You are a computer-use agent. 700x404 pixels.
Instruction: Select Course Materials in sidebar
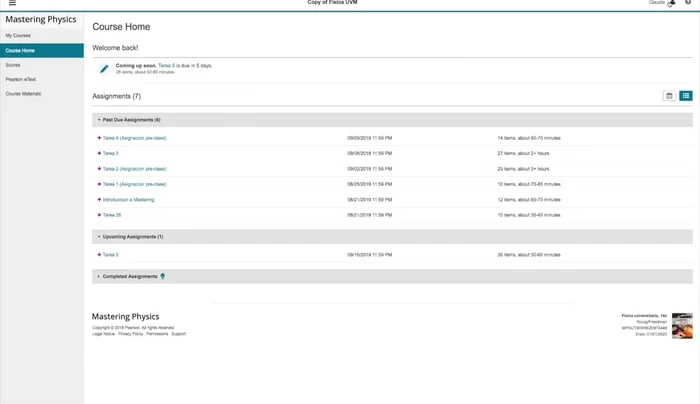click(x=23, y=93)
